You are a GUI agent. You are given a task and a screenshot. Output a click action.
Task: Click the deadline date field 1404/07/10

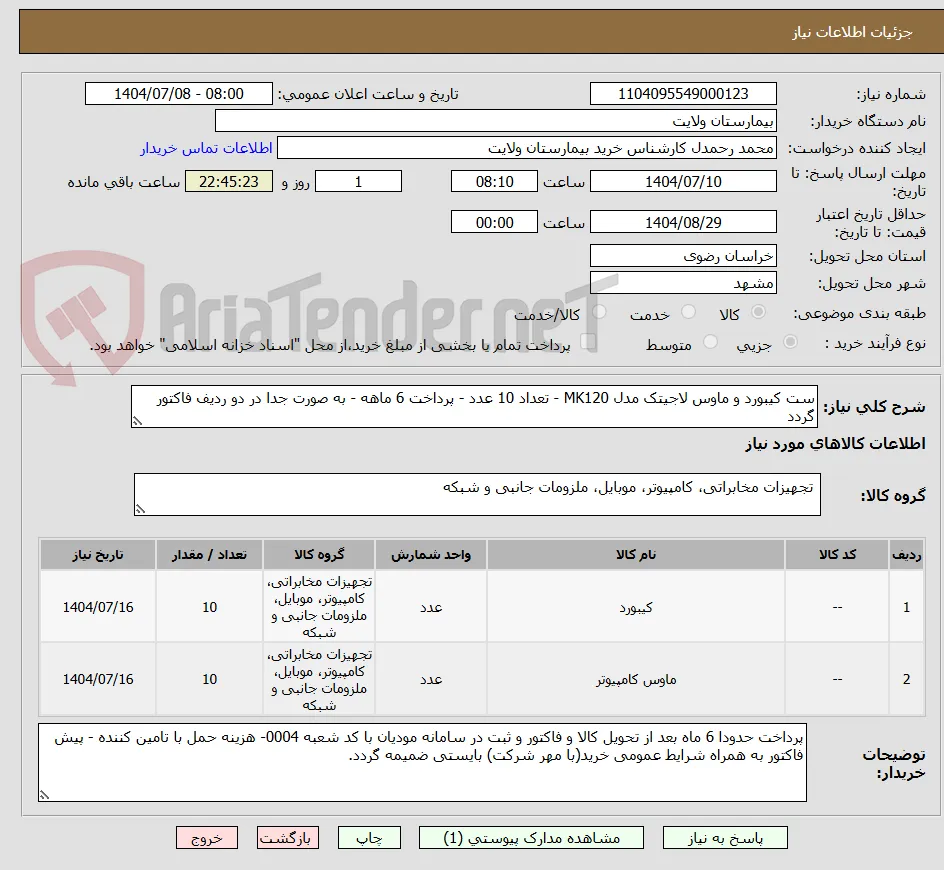tap(683, 181)
